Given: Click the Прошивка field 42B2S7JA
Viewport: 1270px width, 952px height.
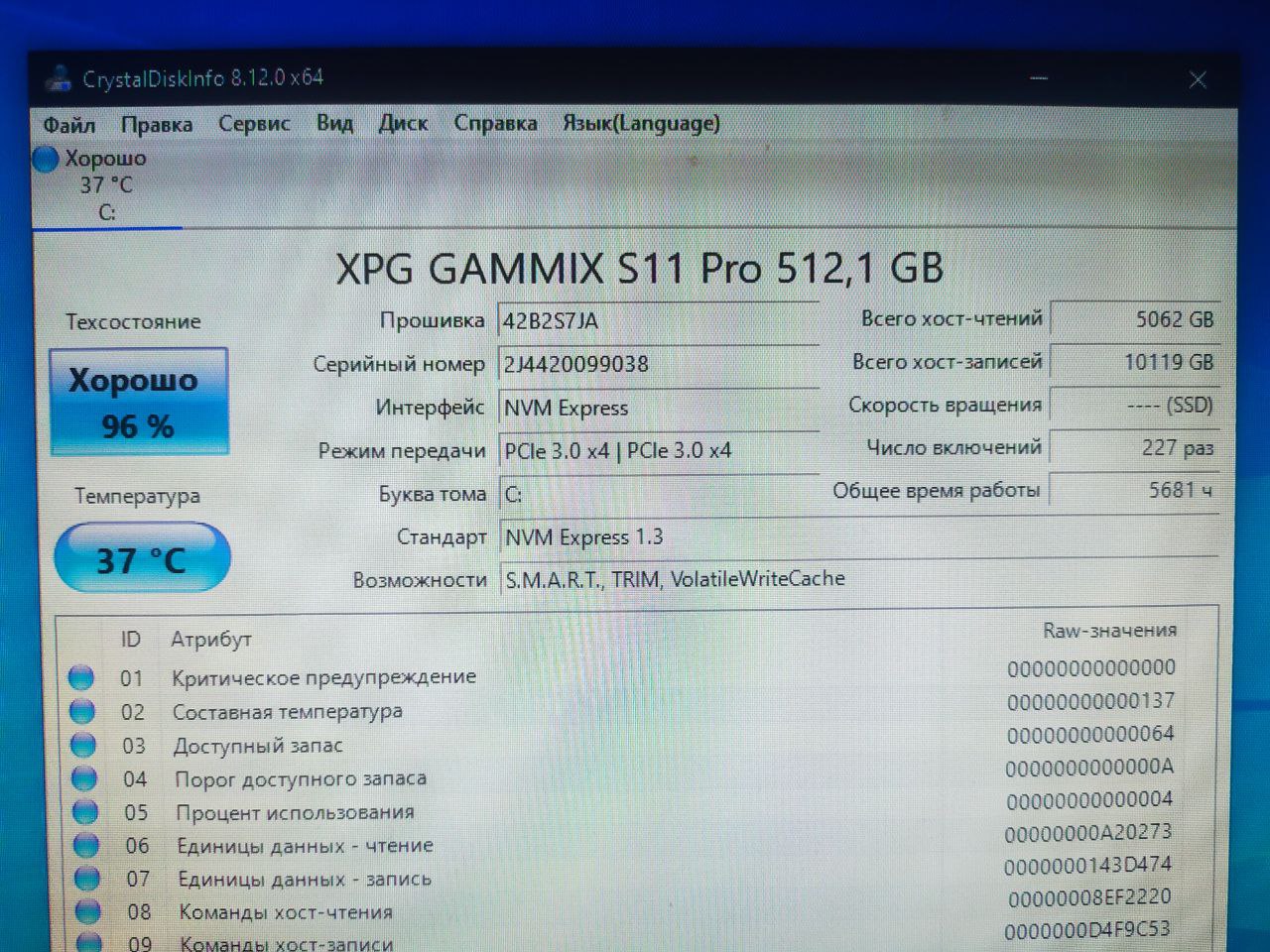Looking at the screenshot, I should pyautogui.click(x=659, y=321).
